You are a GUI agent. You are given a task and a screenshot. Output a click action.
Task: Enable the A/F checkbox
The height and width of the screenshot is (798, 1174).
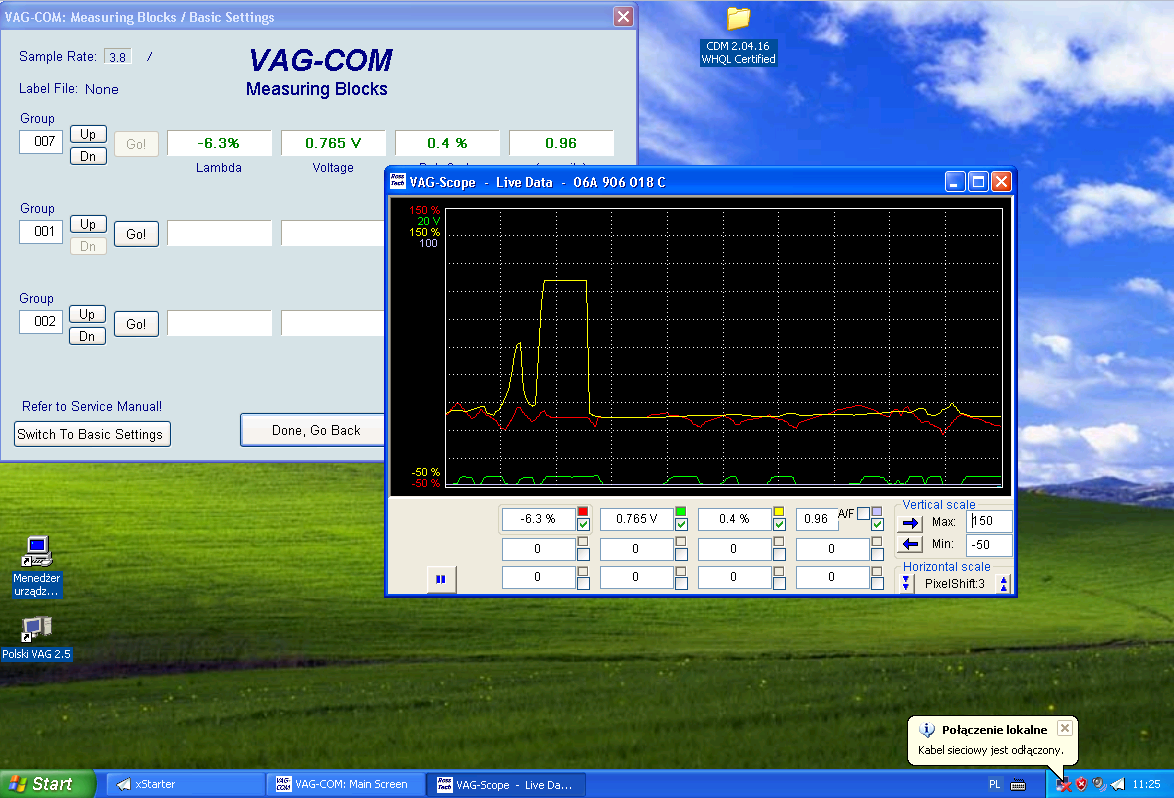click(x=863, y=514)
